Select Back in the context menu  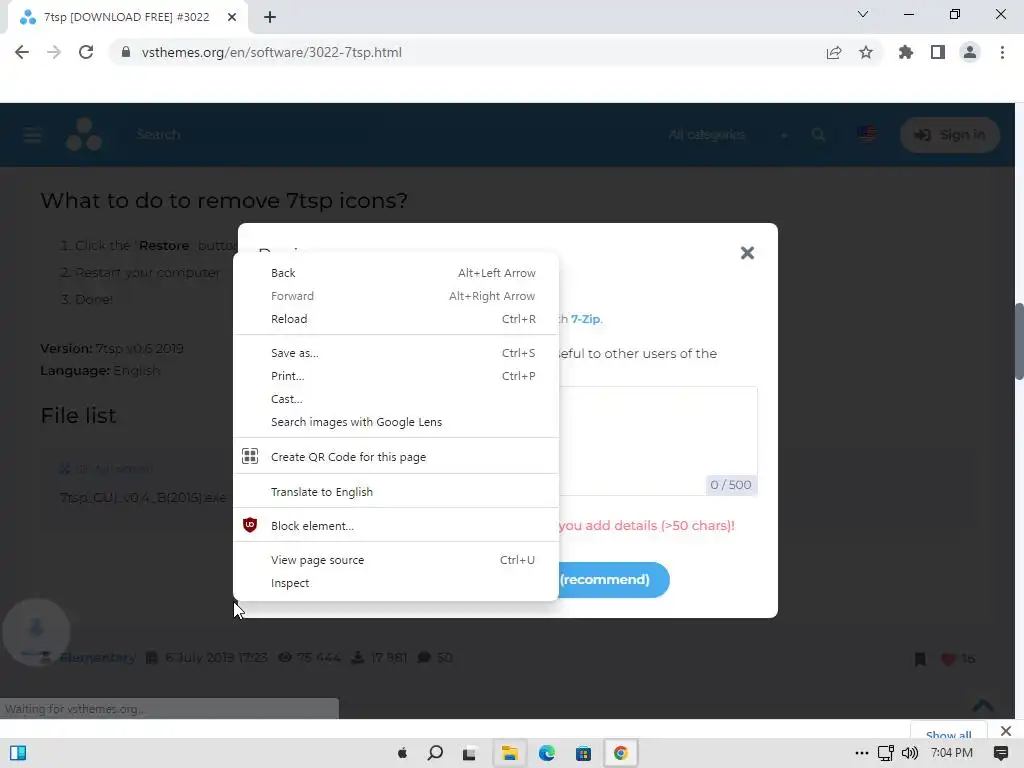pyautogui.click(x=396, y=273)
